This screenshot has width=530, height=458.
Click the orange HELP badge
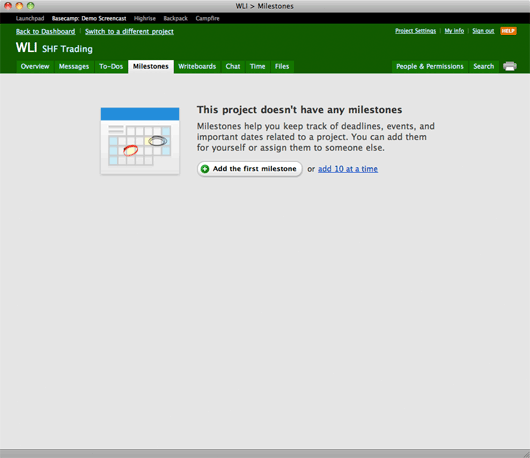[508, 31]
